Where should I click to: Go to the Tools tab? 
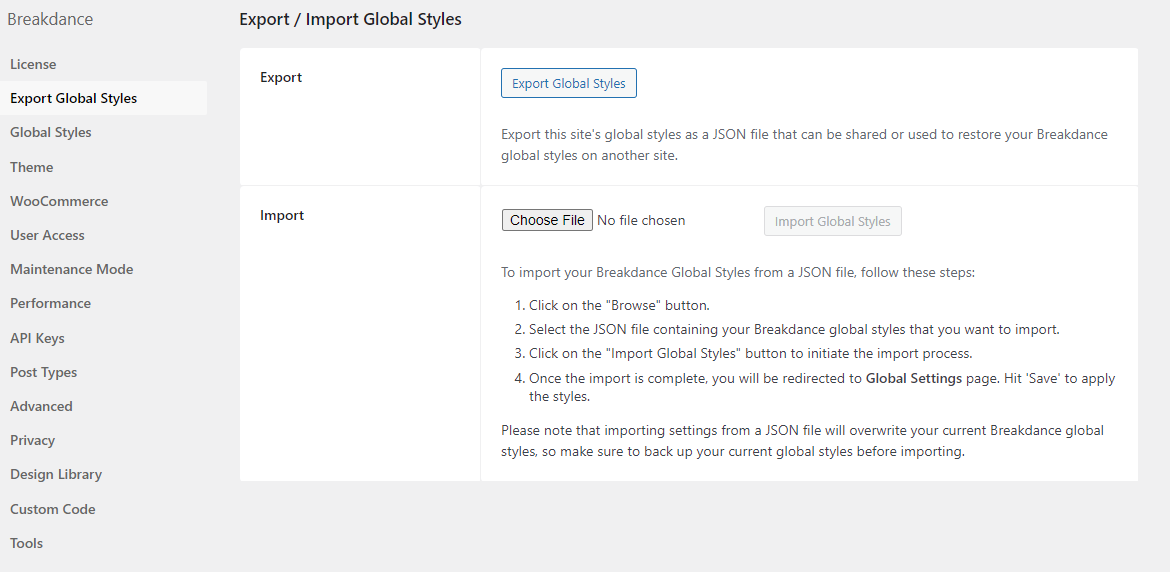click(x=26, y=543)
